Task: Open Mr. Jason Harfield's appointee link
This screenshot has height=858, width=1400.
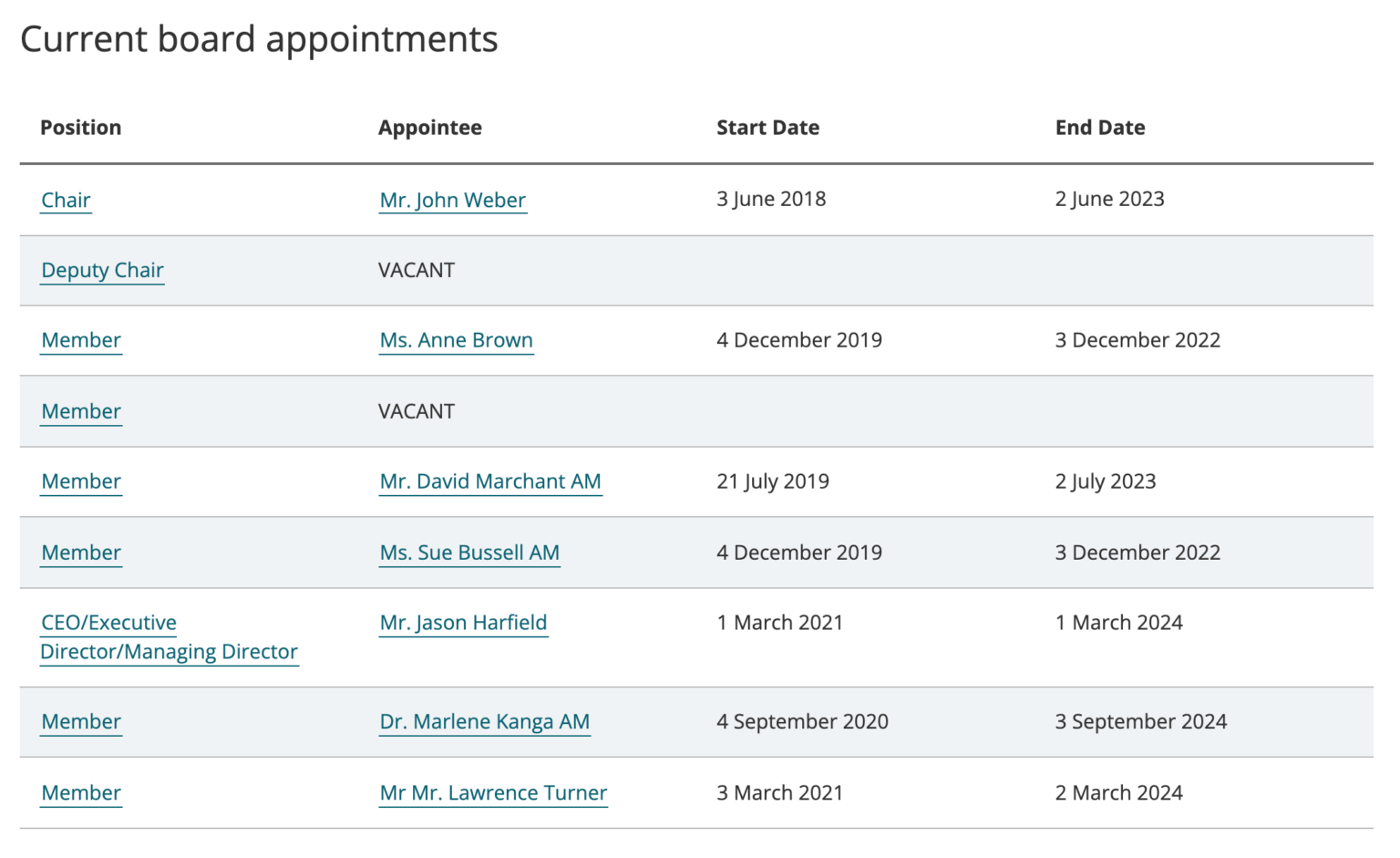Action: tap(462, 623)
